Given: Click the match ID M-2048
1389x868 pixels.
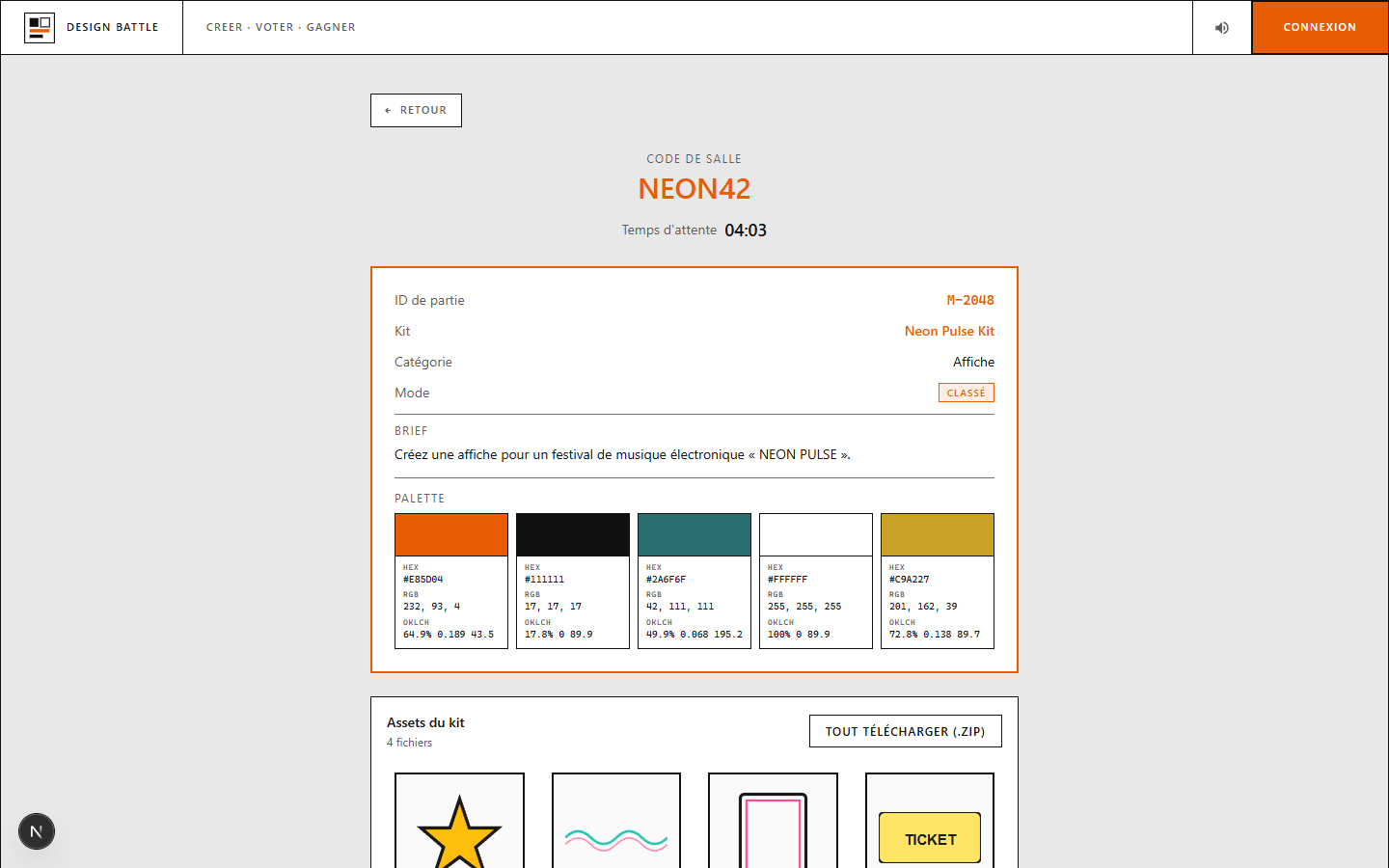Looking at the screenshot, I should [970, 300].
